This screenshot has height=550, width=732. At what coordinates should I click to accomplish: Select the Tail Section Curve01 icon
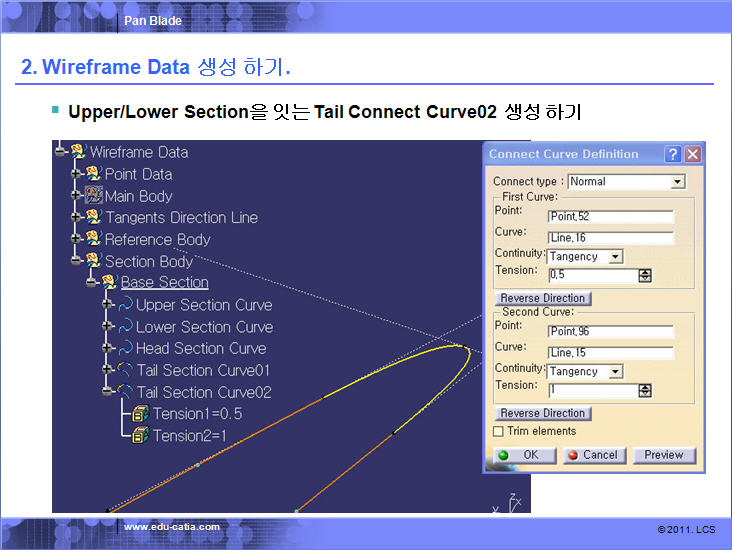126,370
